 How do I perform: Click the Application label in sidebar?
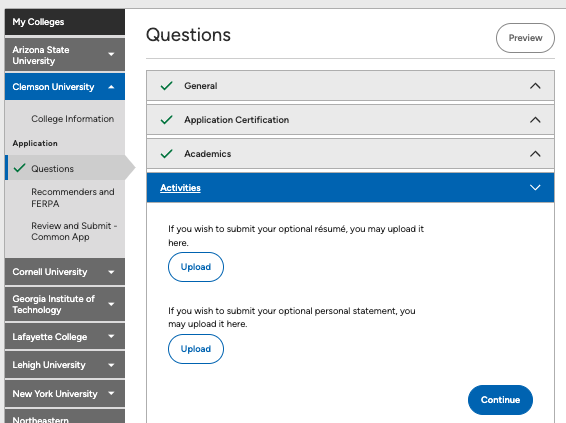(x=35, y=143)
